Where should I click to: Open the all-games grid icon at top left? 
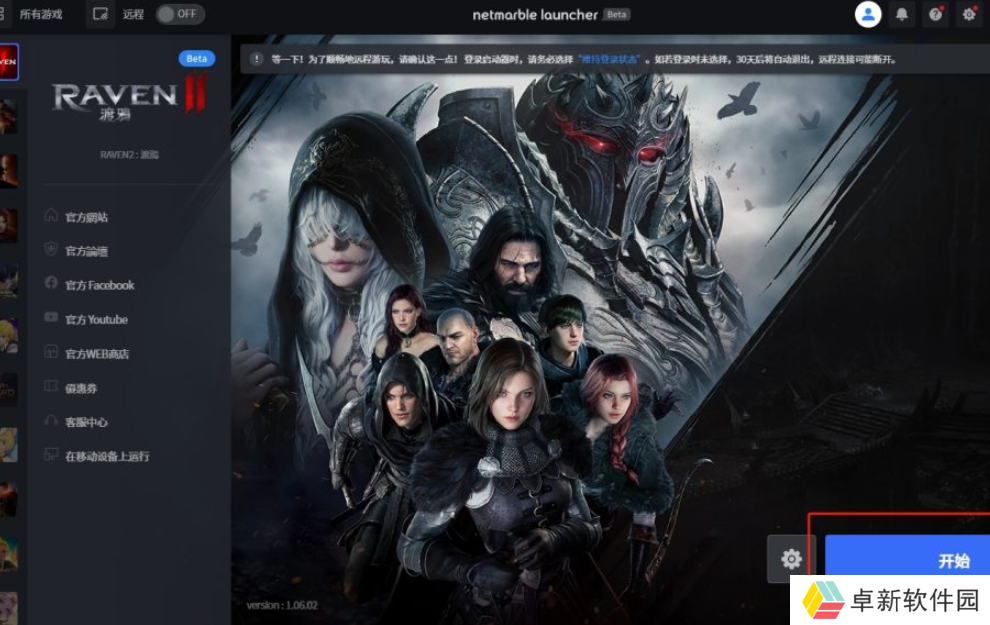point(3,14)
